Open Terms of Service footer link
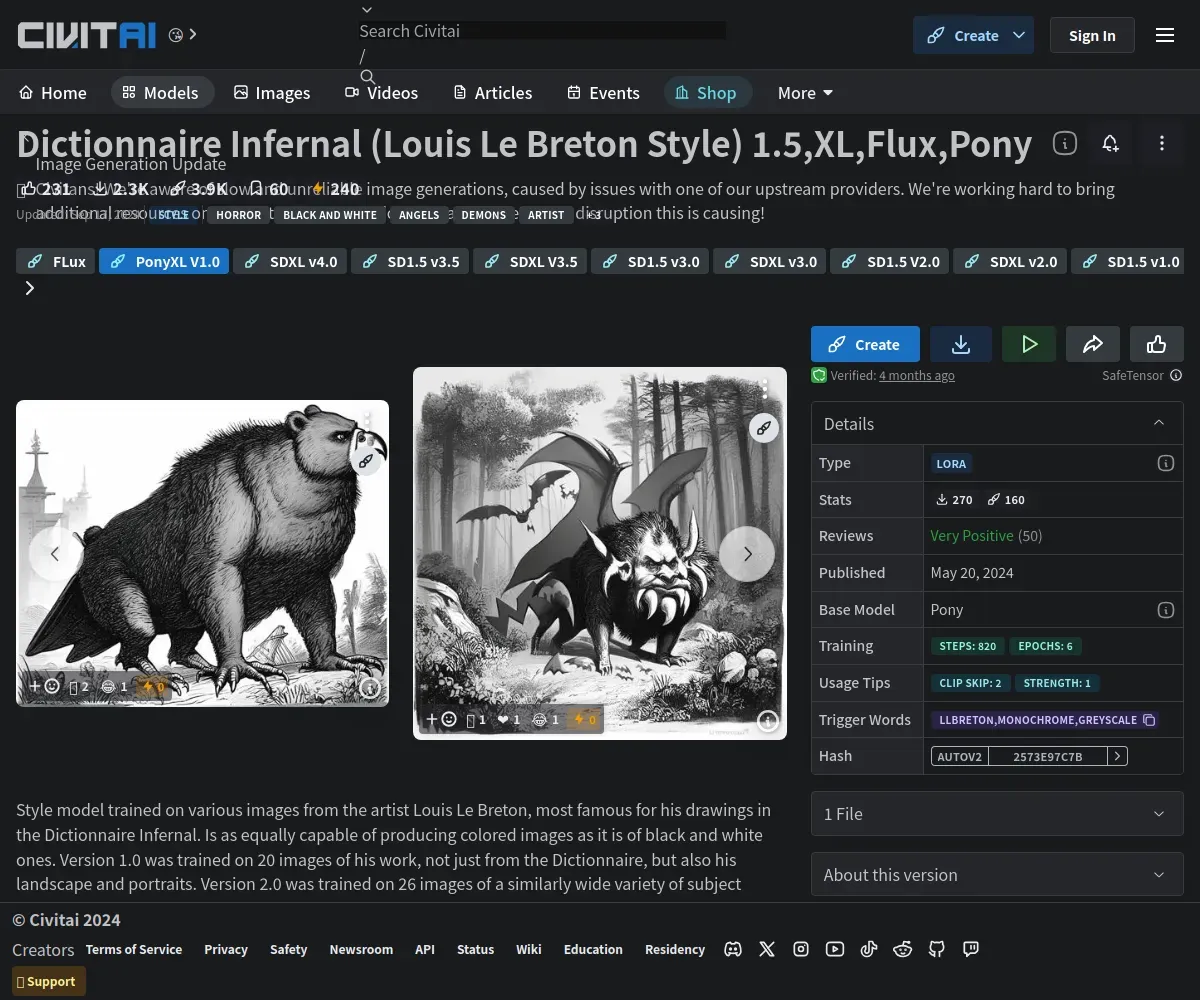 pos(134,949)
